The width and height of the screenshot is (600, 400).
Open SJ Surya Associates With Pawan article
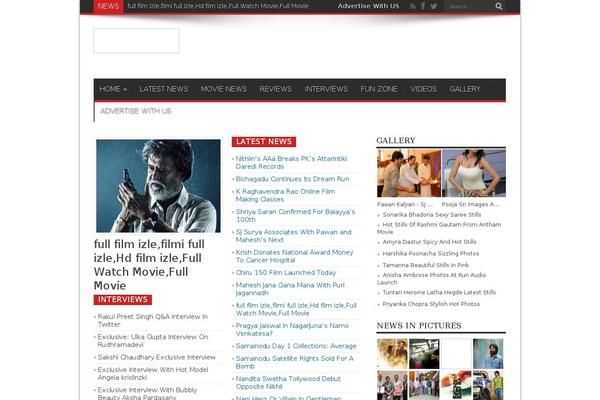pyautogui.click(x=293, y=236)
